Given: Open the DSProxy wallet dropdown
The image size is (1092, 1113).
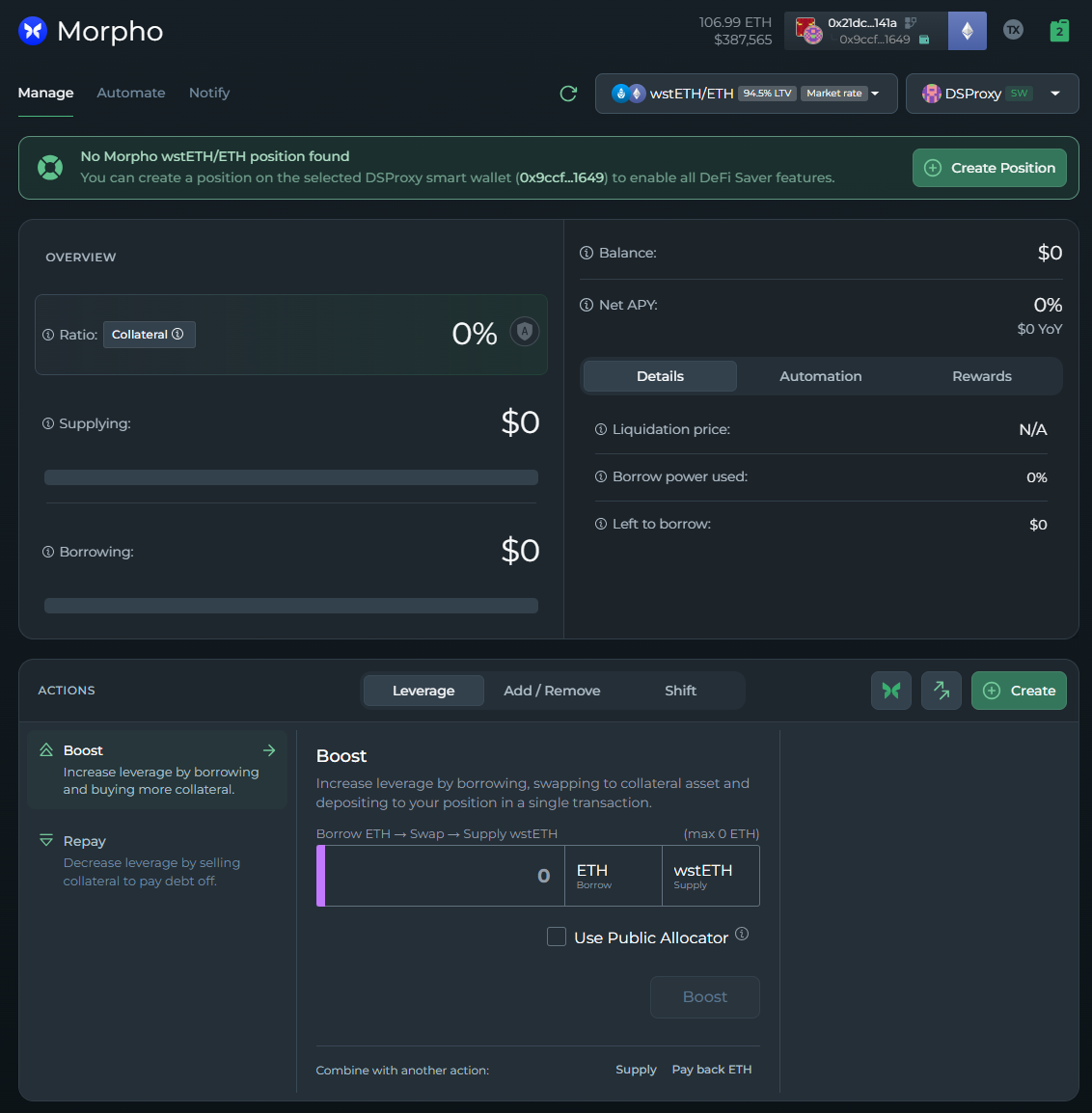Looking at the screenshot, I should click(x=992, y=94).
